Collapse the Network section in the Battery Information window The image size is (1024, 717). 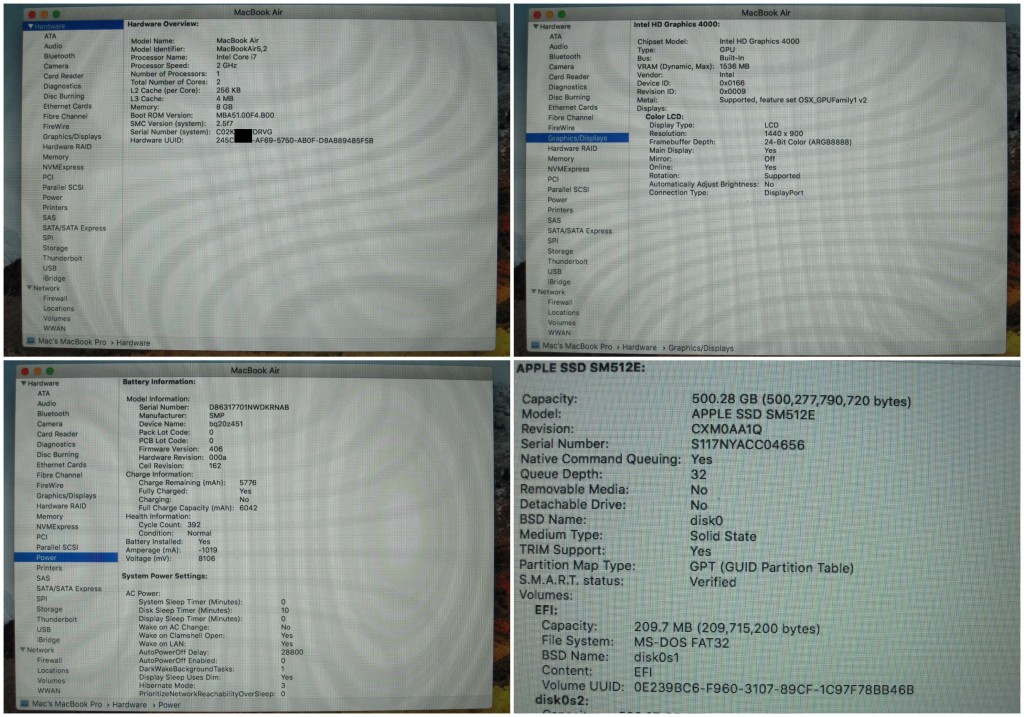click(23, 650)
